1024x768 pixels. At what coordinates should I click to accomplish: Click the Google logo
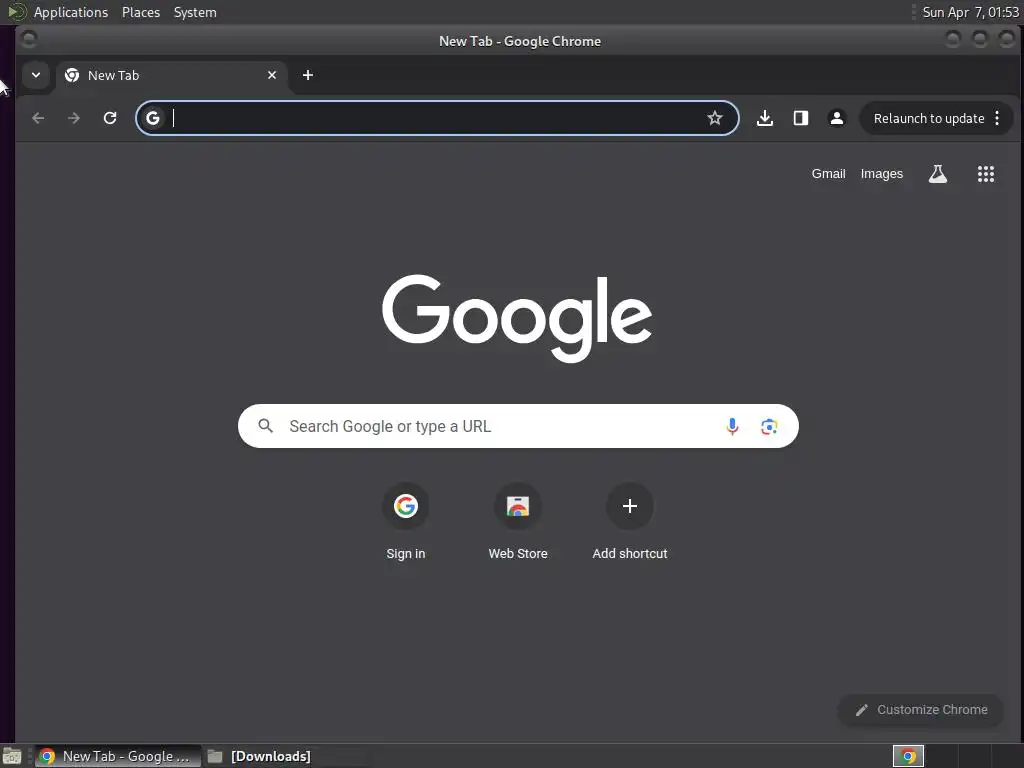(x=517, y=318)
